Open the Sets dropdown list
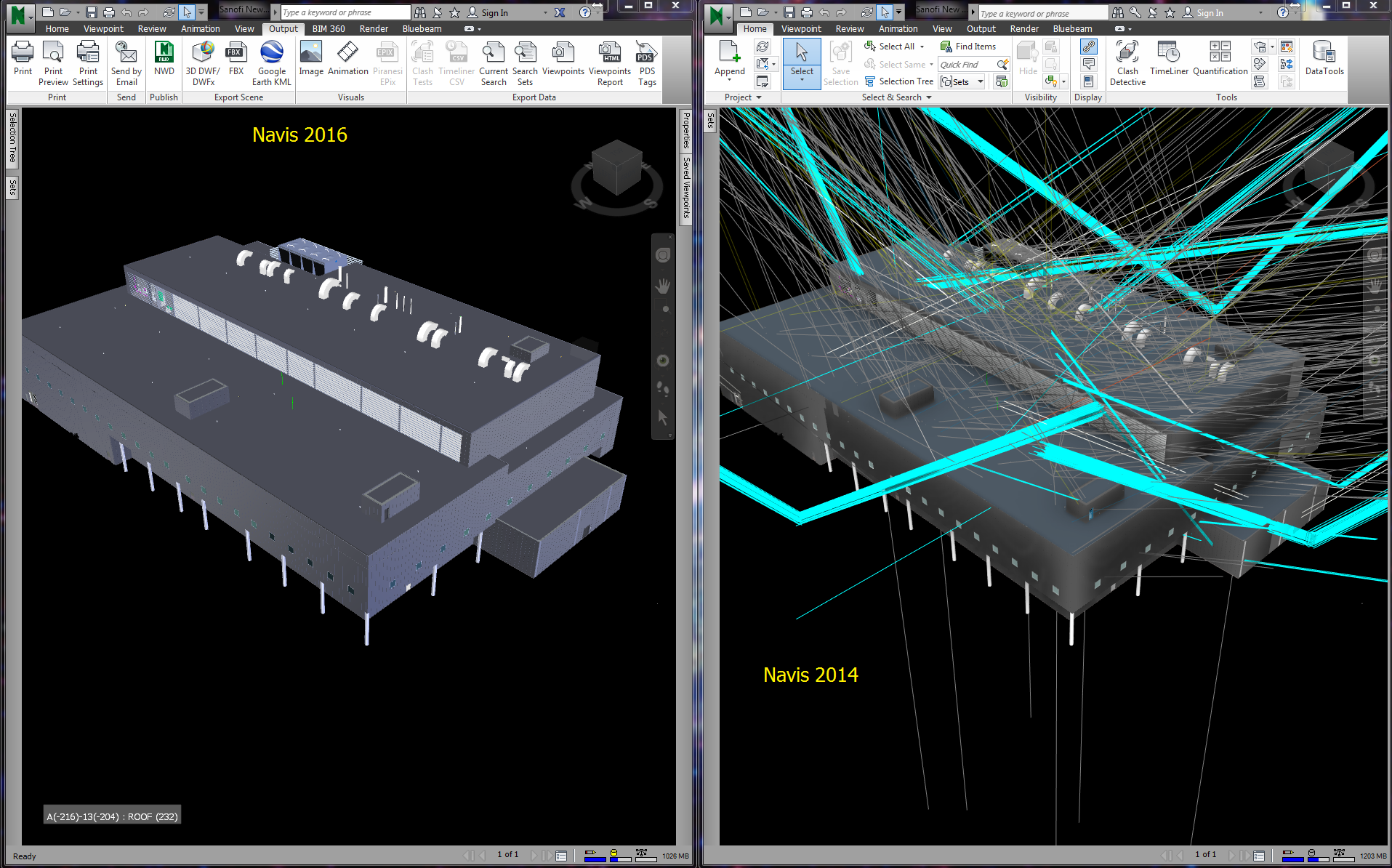Viewport: 1392px width, 868px height. pos(962,82)
